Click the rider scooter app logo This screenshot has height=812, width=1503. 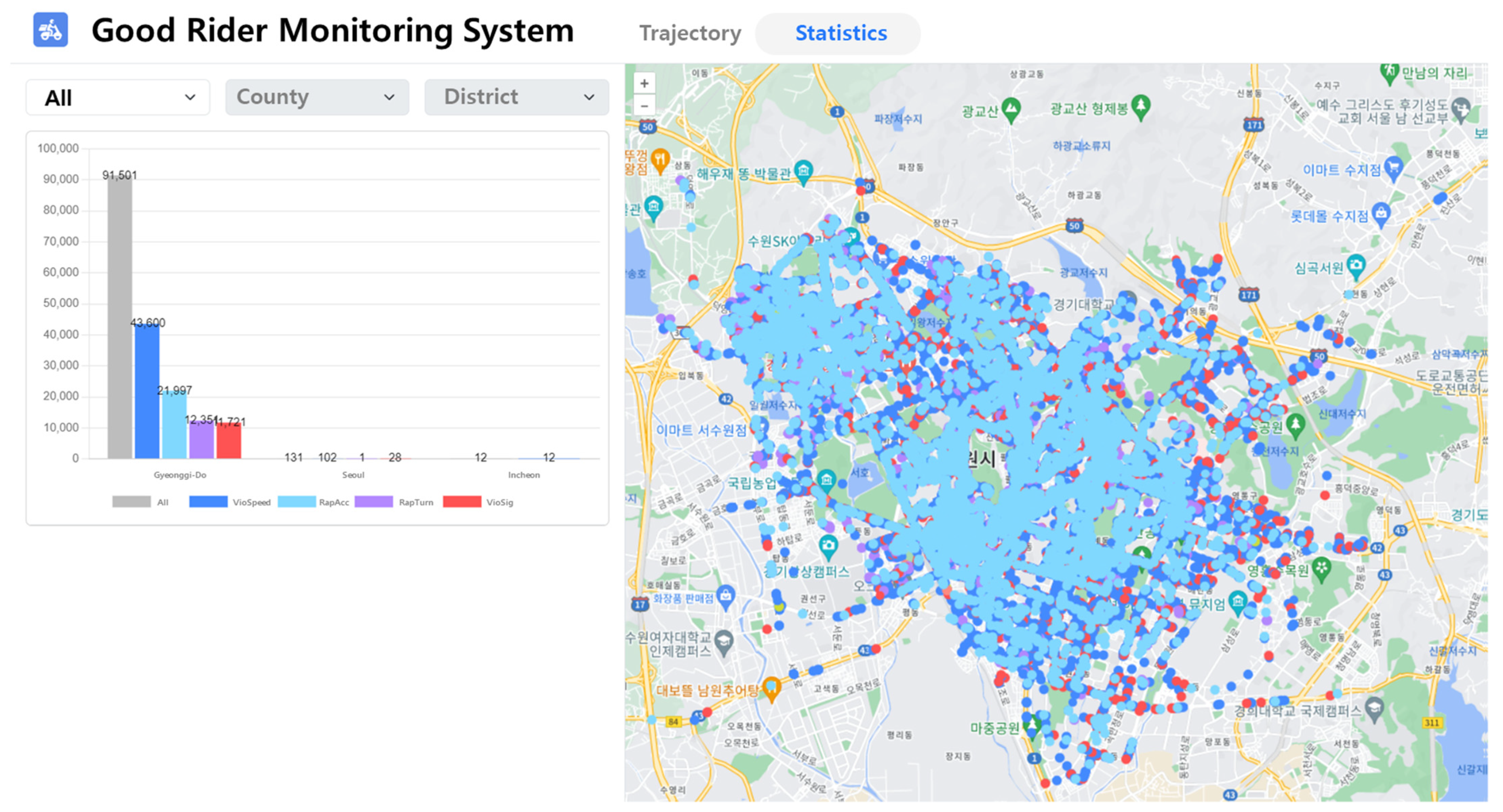click(x=50, y=30)
